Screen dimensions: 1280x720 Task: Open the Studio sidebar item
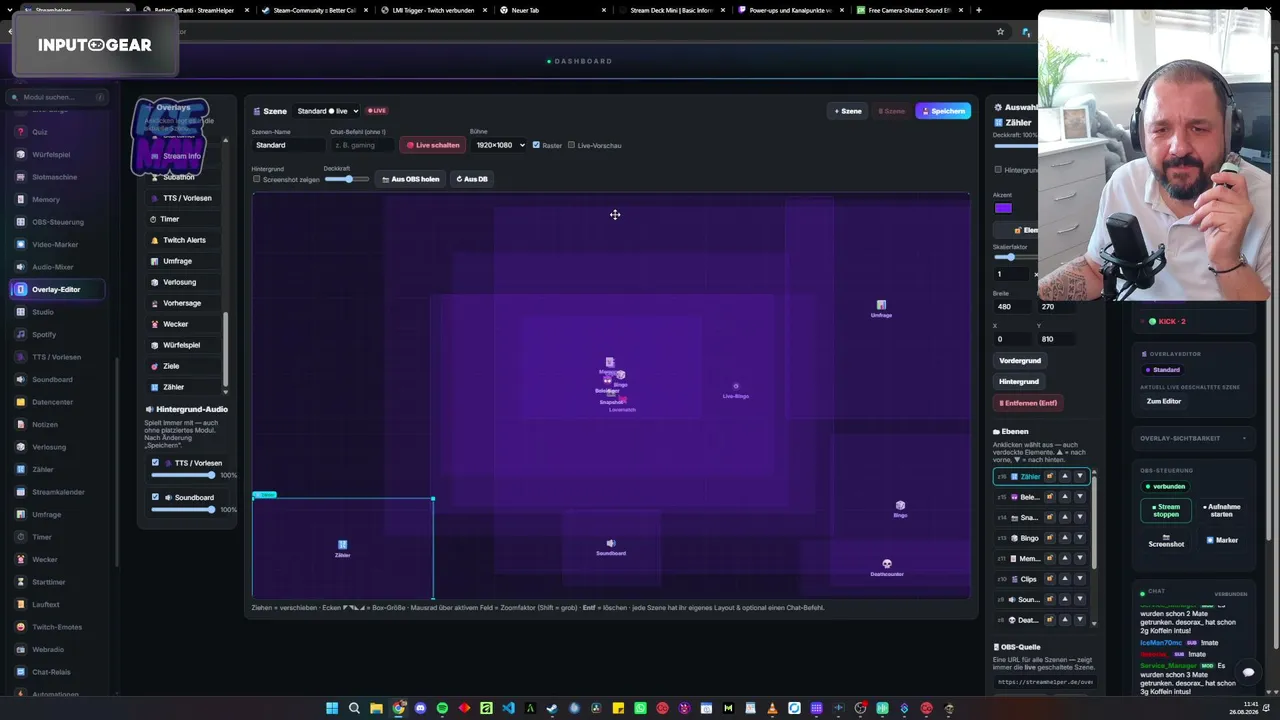(x=43, y=312)
